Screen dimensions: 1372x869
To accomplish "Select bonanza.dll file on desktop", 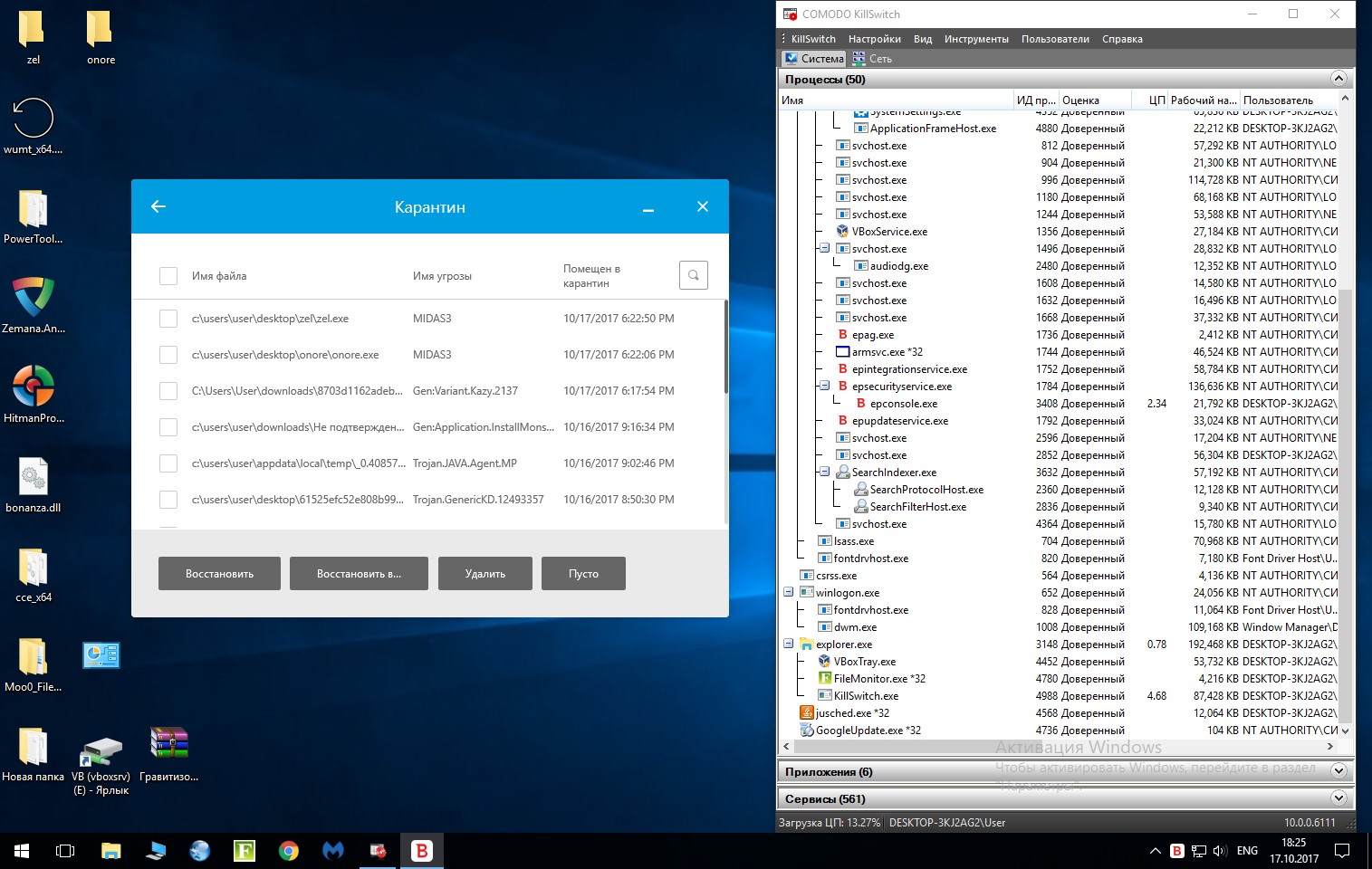I will (x=34, y=477).
